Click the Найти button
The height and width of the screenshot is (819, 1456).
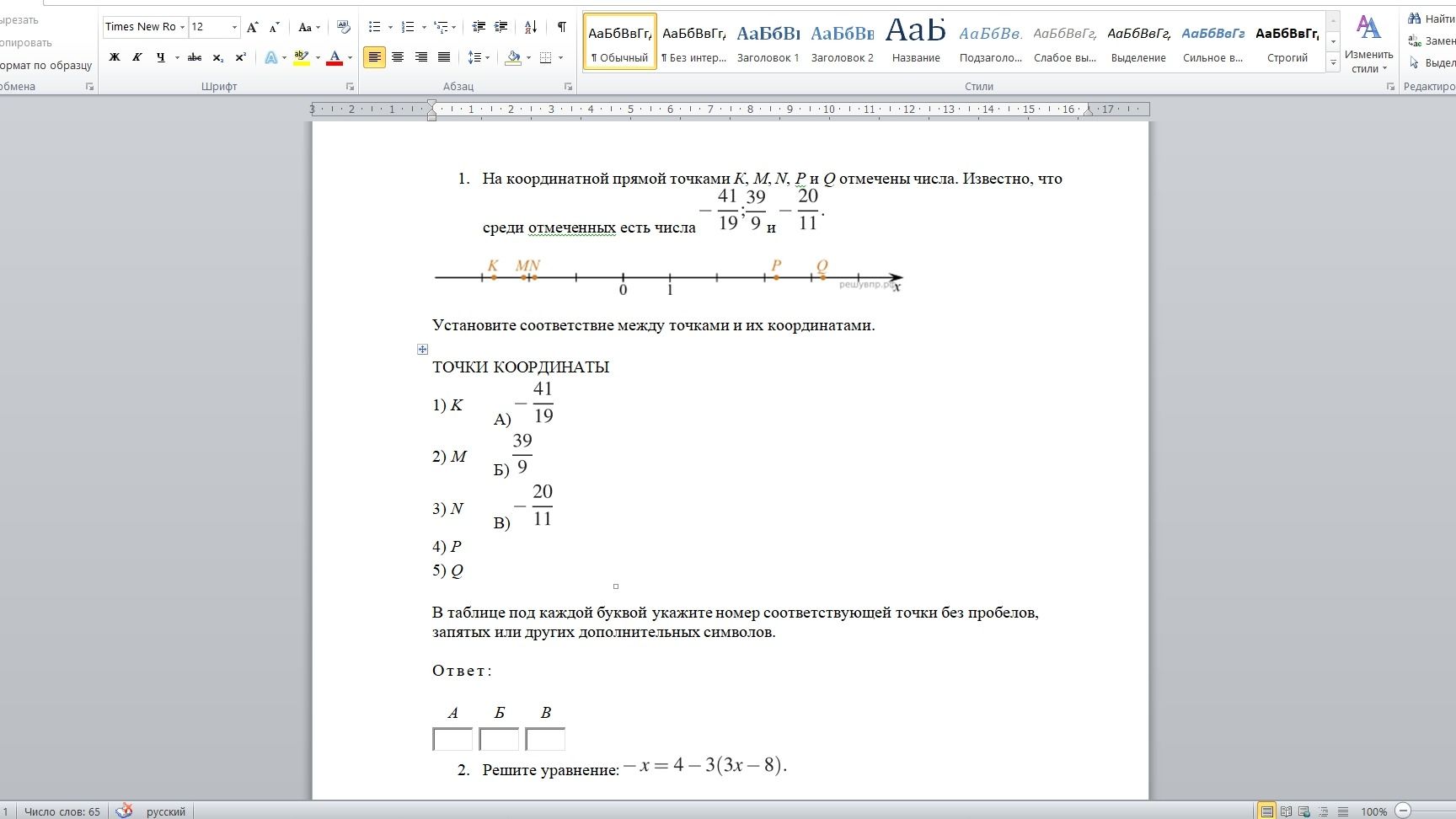1431,19
